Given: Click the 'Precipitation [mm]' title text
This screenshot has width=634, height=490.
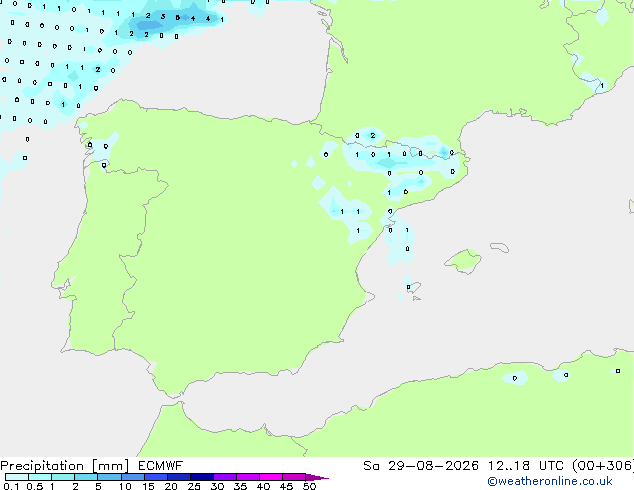Looking at the screenshot, I should pos(65,466).
